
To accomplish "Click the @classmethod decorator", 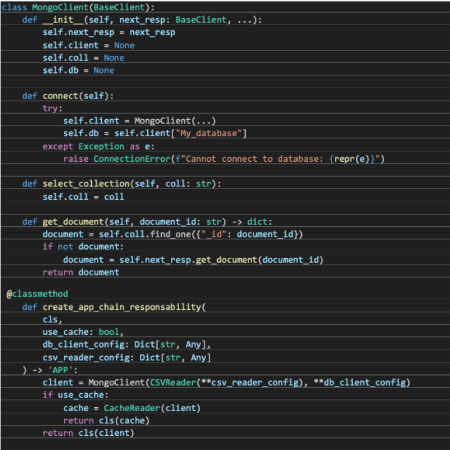I will 37,294.
